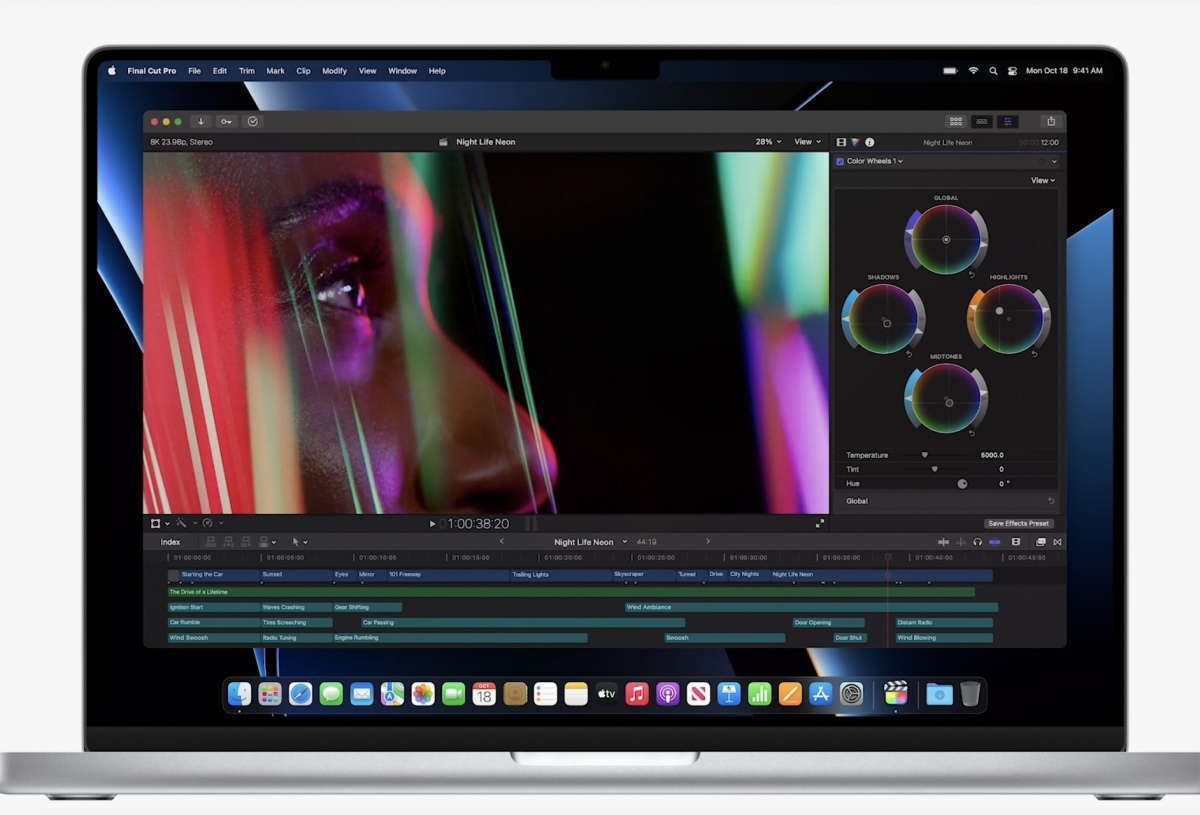Screen dimensions: 1200x815
Task: Toggle audio skimming icon
Action: pyautogui.click(x=960, y=542)
